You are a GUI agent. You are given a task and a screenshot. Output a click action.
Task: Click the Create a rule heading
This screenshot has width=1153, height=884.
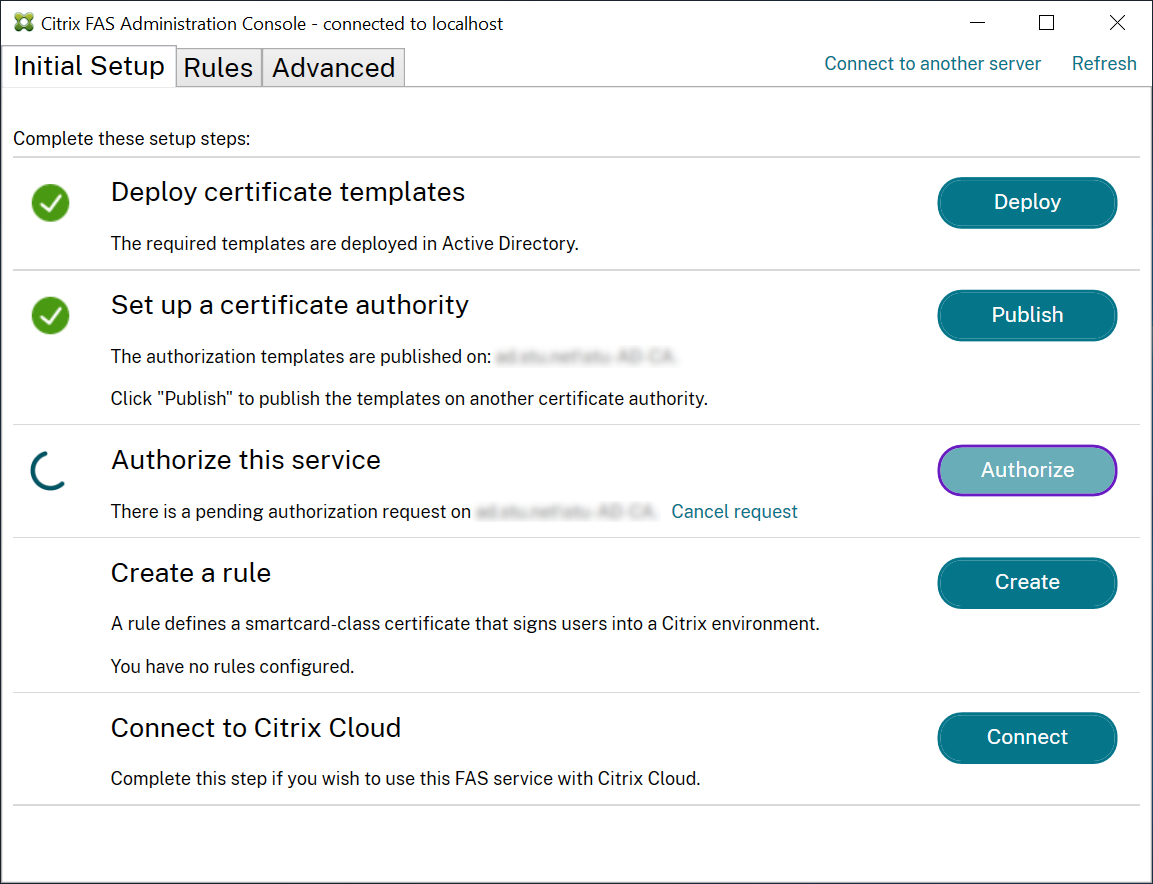(191, 573)
